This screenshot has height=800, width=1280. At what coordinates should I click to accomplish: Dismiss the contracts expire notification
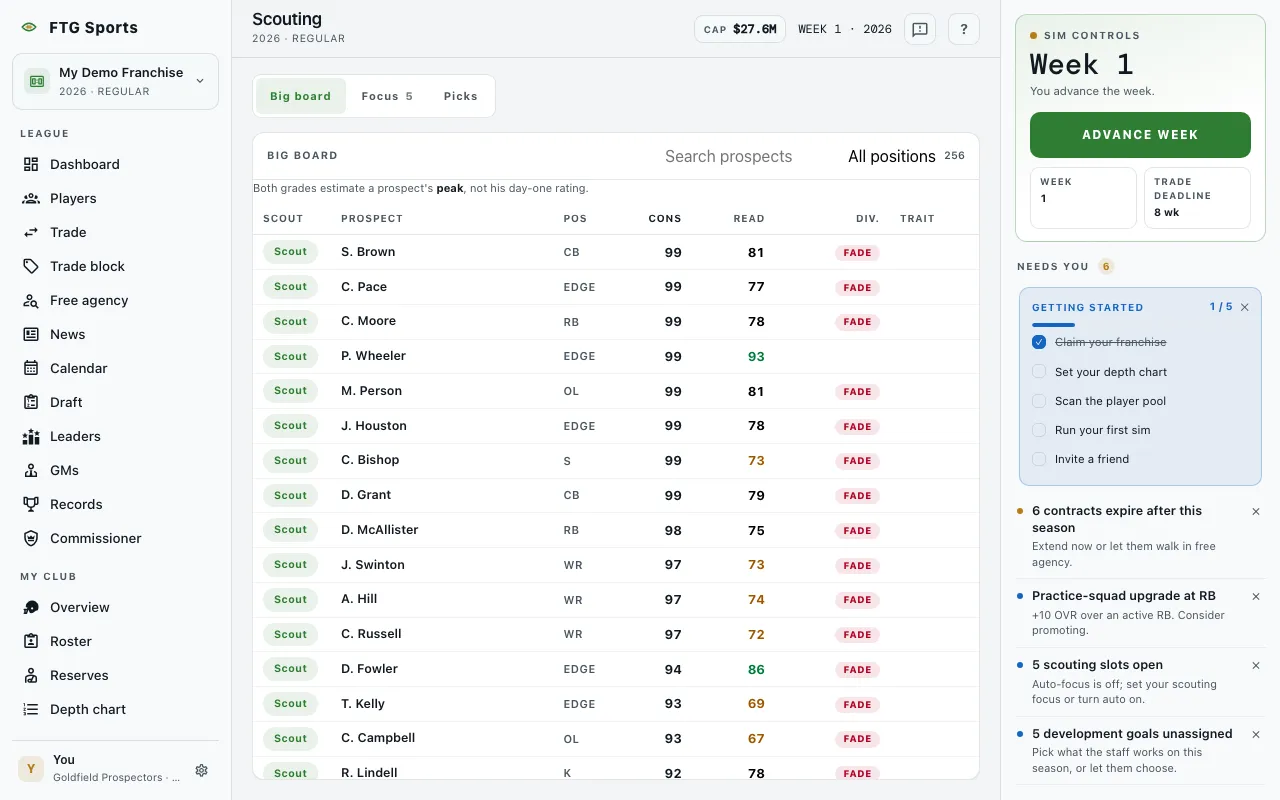(x=1256, y=511)
